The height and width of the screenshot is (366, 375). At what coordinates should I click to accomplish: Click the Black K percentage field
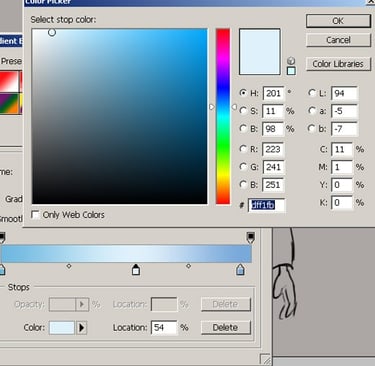point(342,203)
